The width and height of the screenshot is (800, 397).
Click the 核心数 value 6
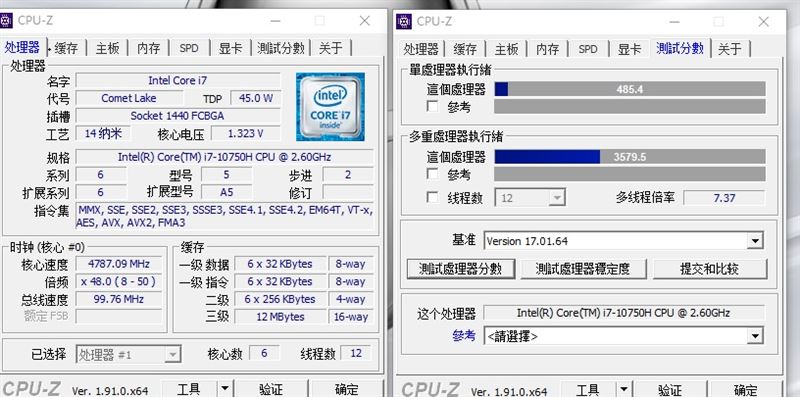pyautogui.click(x=264, y=353)
